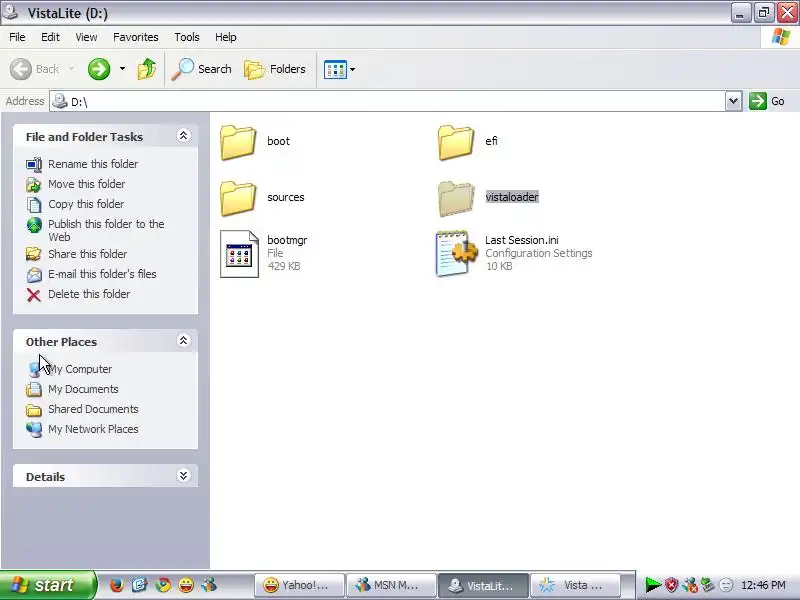Image resolution: width=800 pixels, height=600 pixels.
Task: Click the Start button
Action: click(47, 585)
